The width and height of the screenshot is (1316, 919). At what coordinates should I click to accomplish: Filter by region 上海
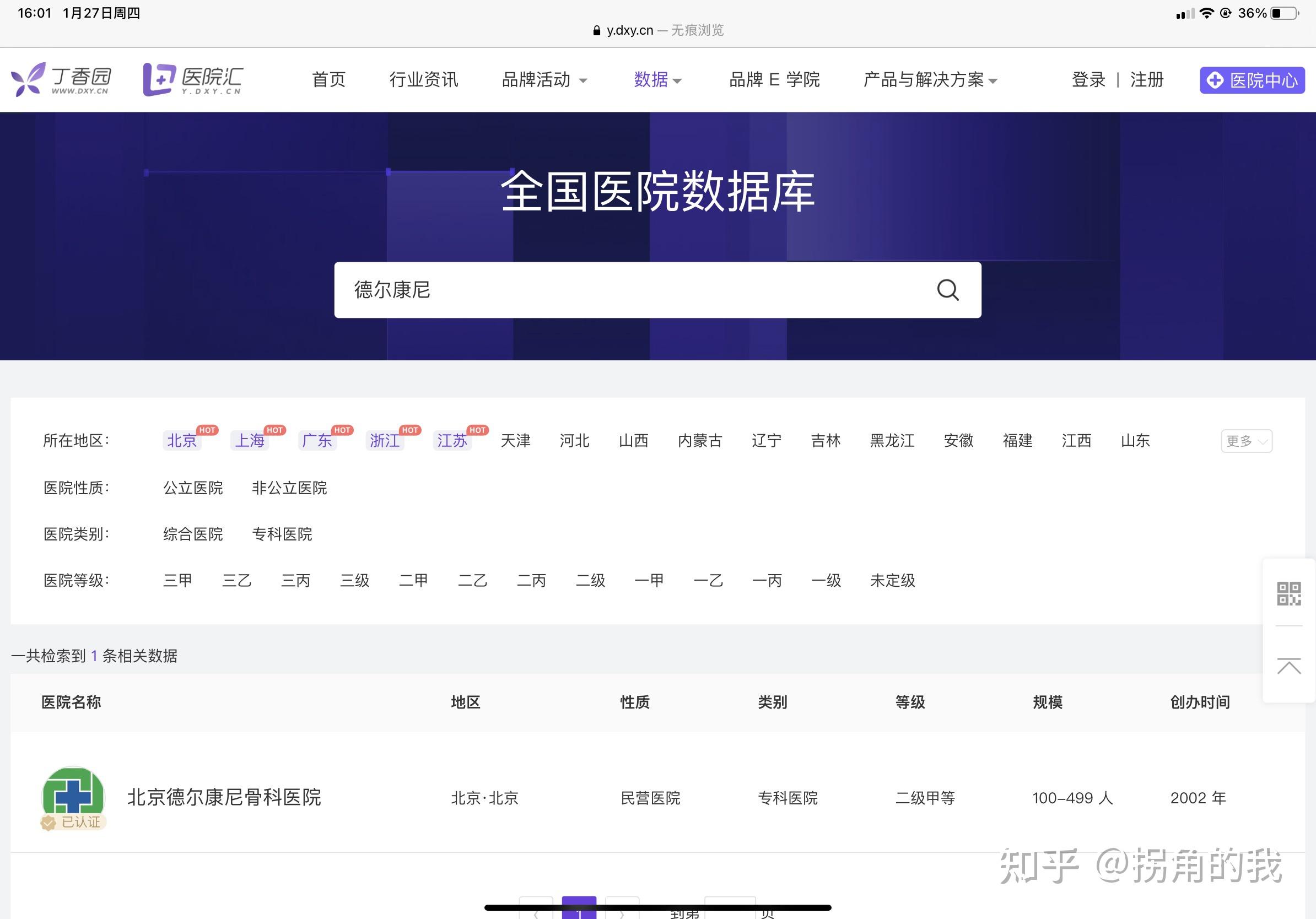[249, 440]
